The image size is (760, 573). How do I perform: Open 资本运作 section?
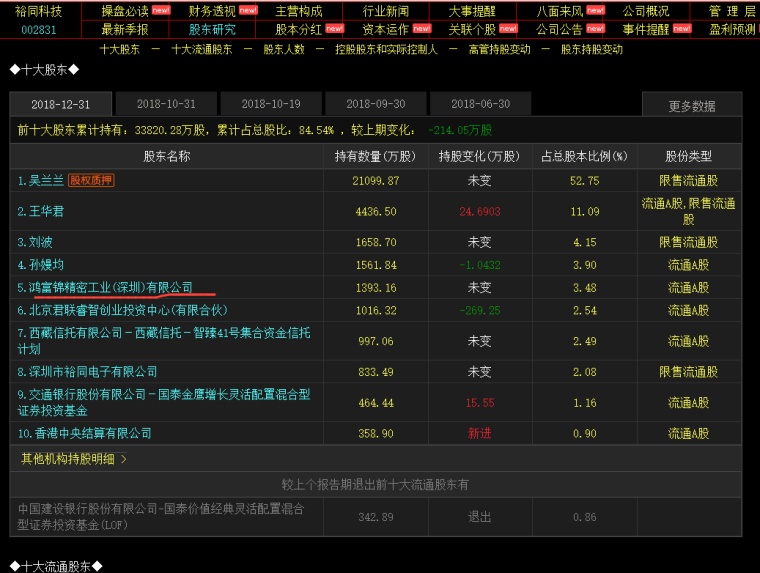coord(385,30)
